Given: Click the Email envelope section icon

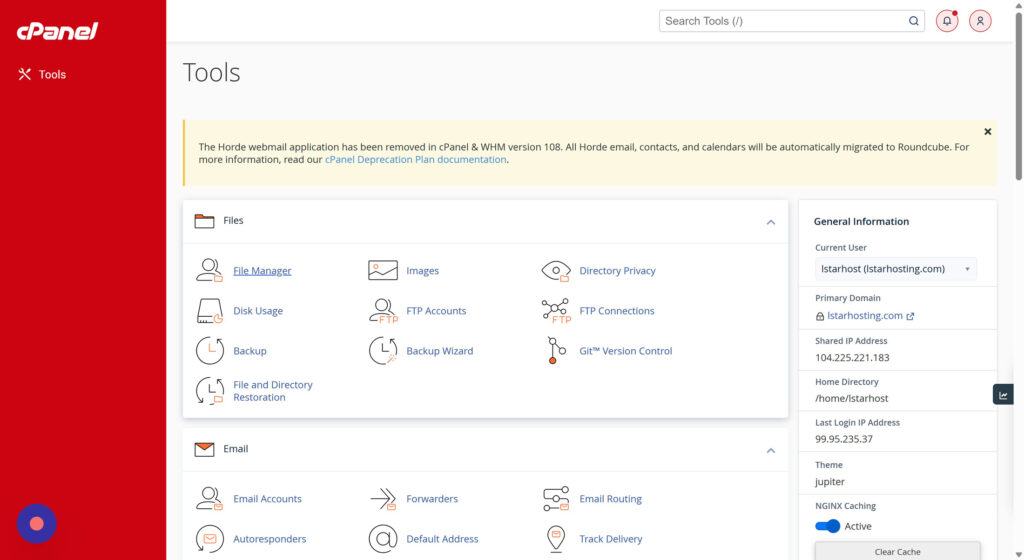Looking at the screenshot, I should (x=204, y=449).
